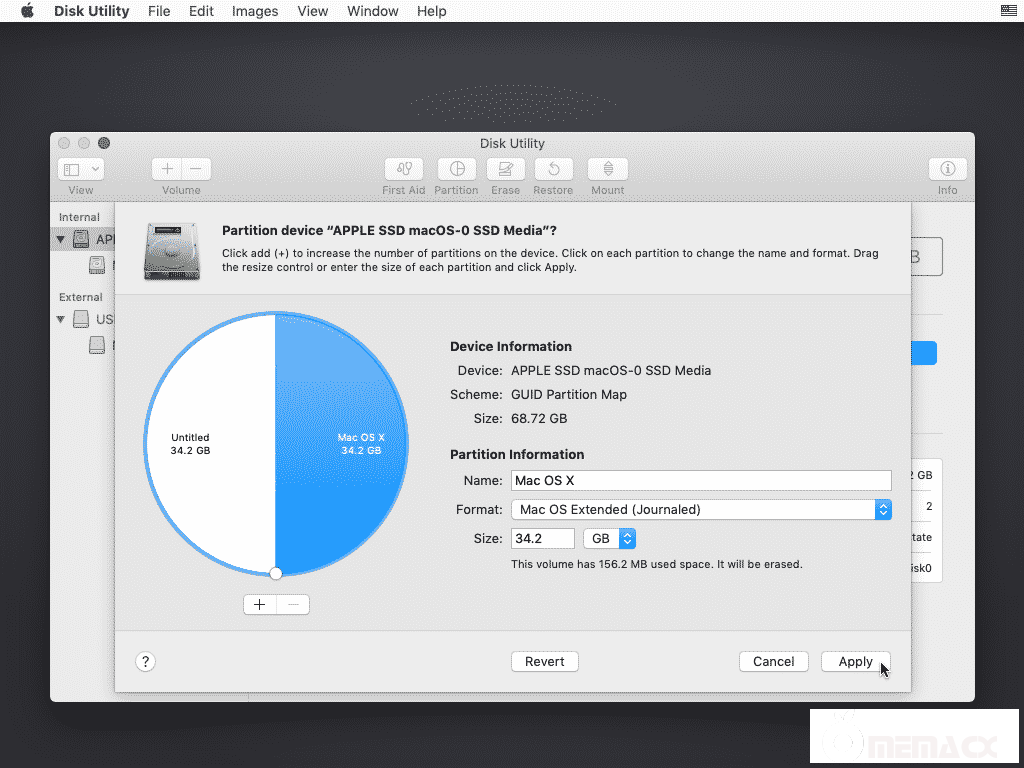Click the partition Name text field
1024x768 pixels.
(700, 481)
